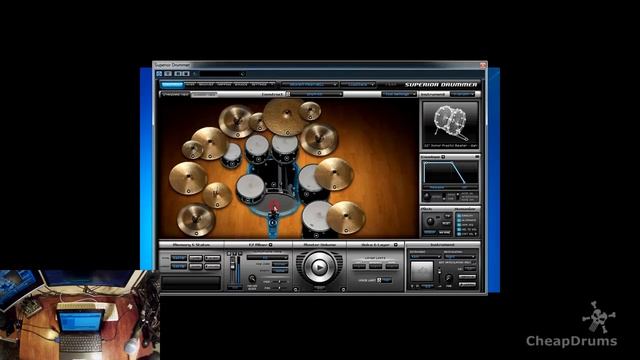Open the Instrument selector dropdown at bottom right
This screenshot has width=640, height=360.
coord(425,256)
